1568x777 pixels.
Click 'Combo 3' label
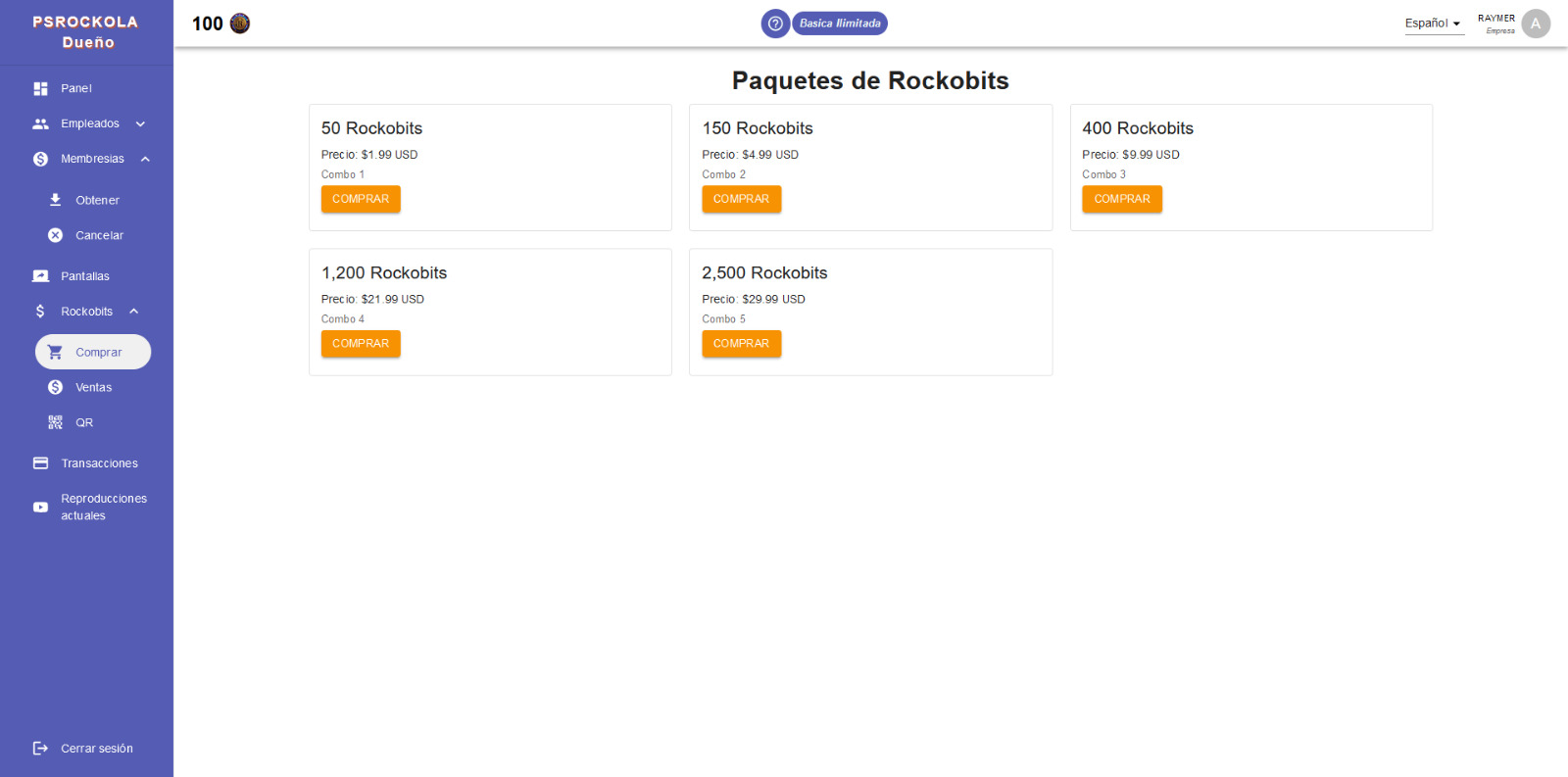coord(1103,174)
